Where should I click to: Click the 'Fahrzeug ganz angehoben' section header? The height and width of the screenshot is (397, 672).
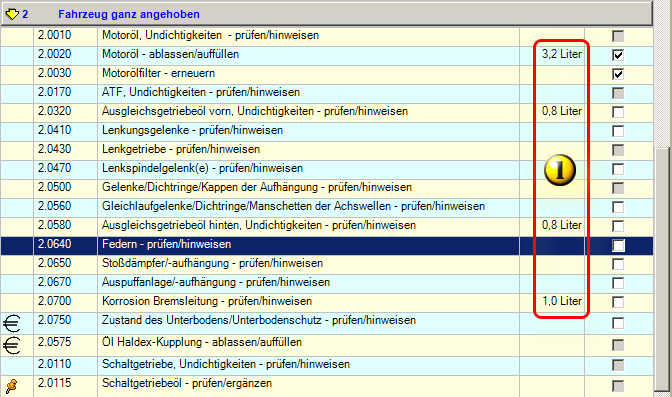coord(327,14)
